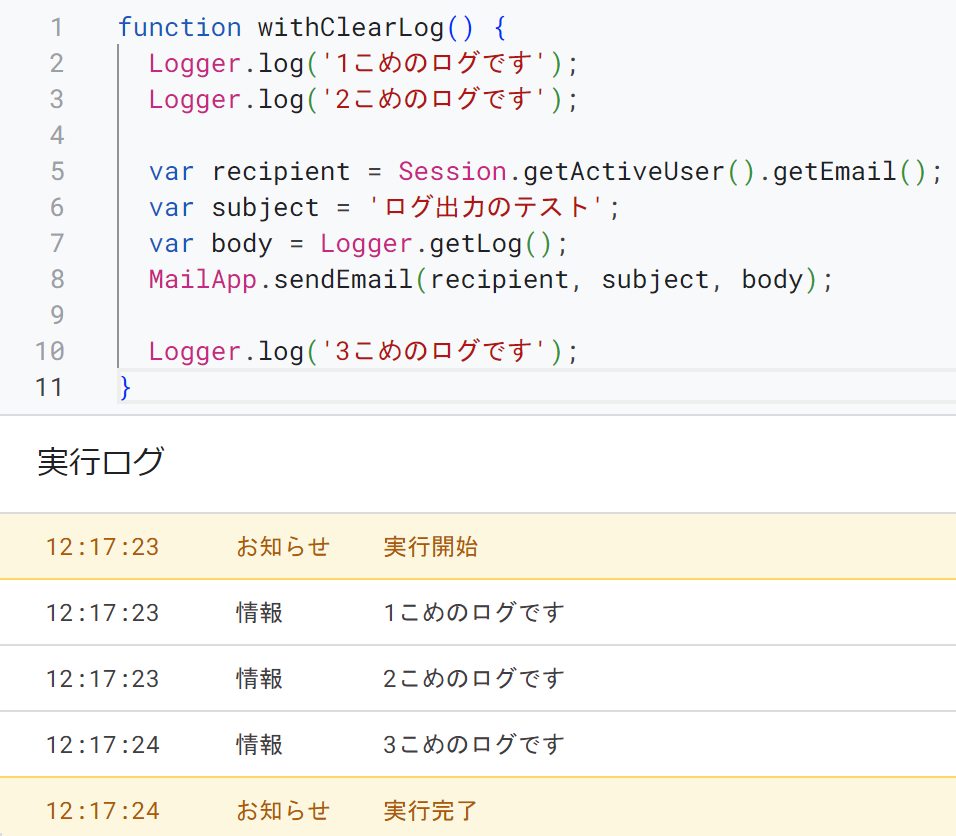
Task: Select the log row 3こめのログです
Action: pyautogui.click(x=472, y=744)
